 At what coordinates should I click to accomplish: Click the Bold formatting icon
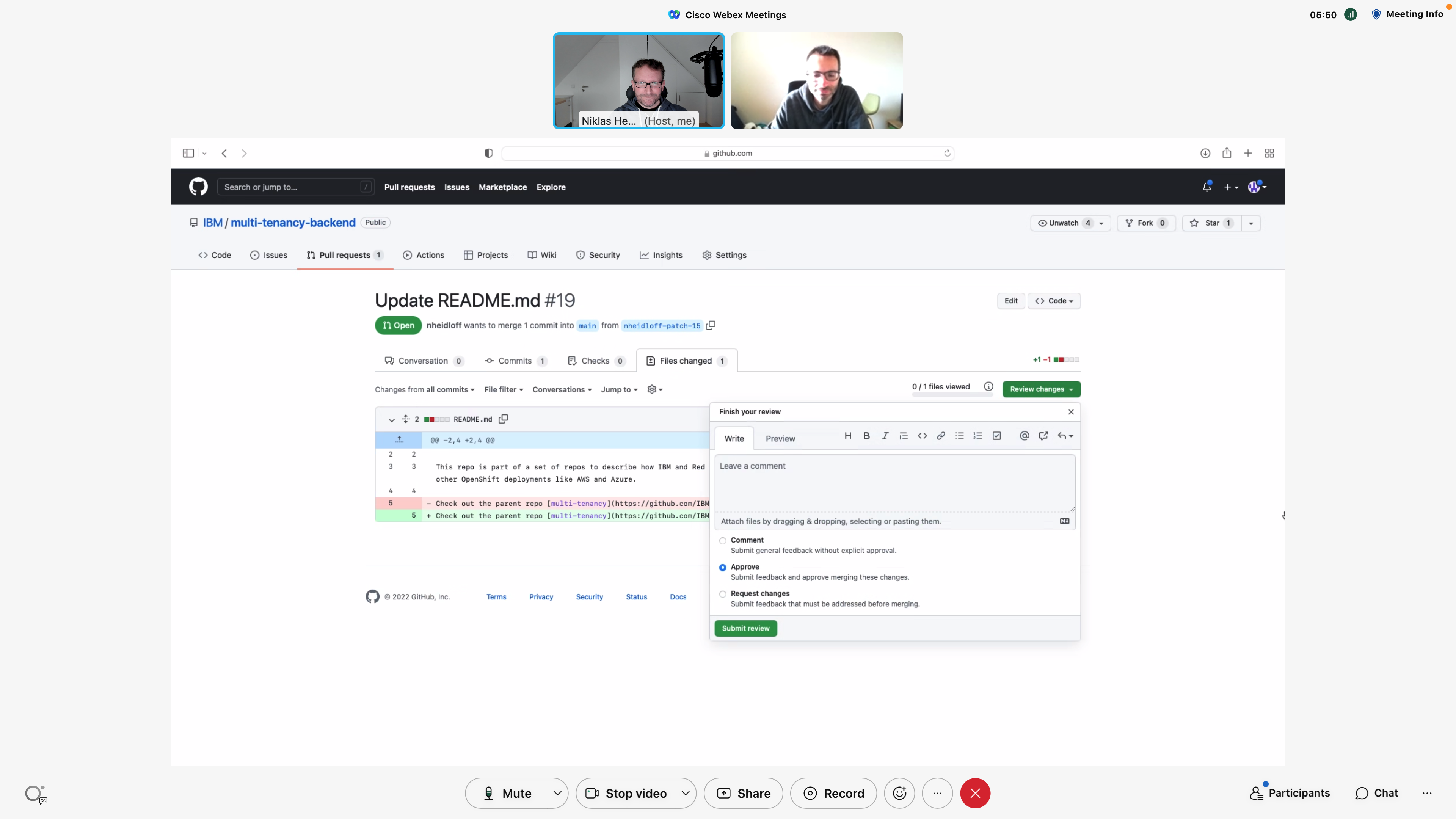pyautogui.click(x=866, y=436)
